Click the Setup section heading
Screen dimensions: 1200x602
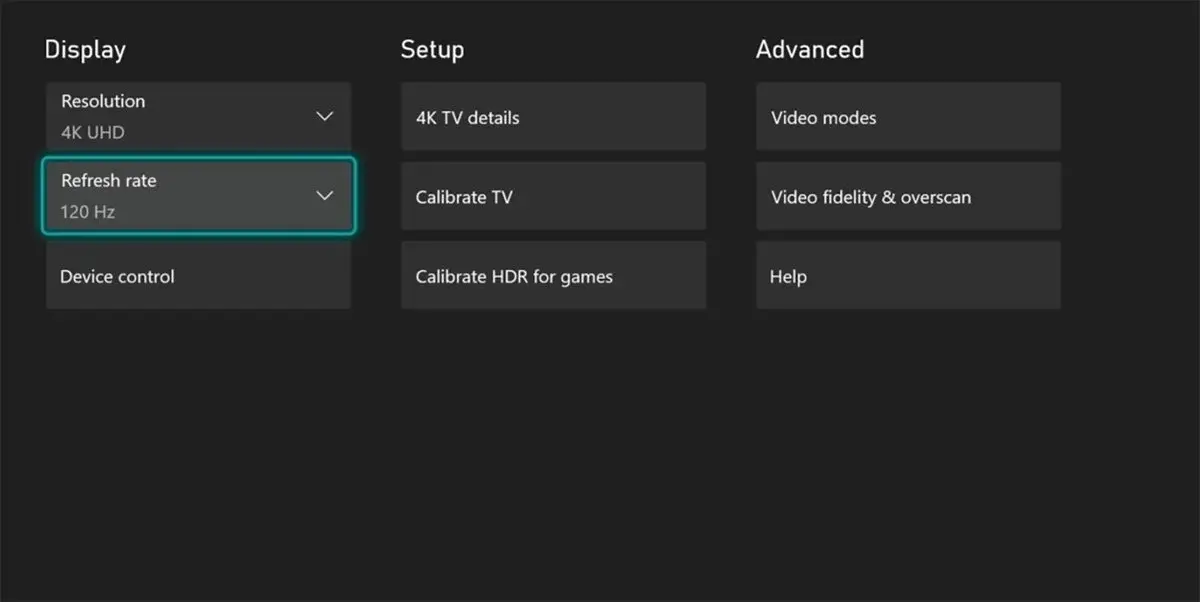(432, 49)
